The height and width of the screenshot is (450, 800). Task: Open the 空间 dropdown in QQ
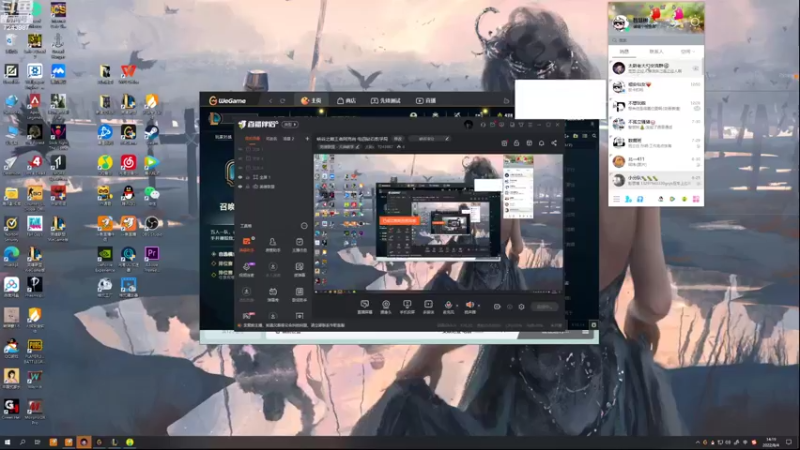(687, 52)
